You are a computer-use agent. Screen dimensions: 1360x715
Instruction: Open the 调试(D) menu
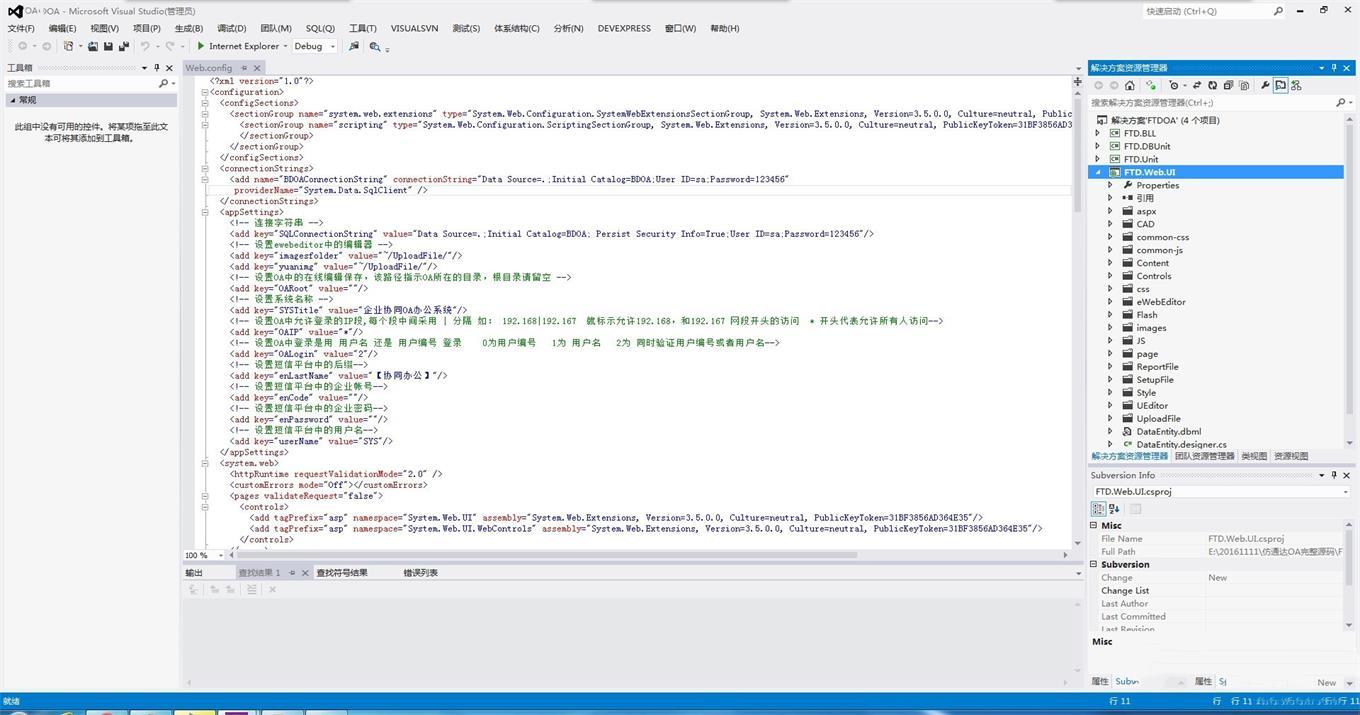point(231,28)
